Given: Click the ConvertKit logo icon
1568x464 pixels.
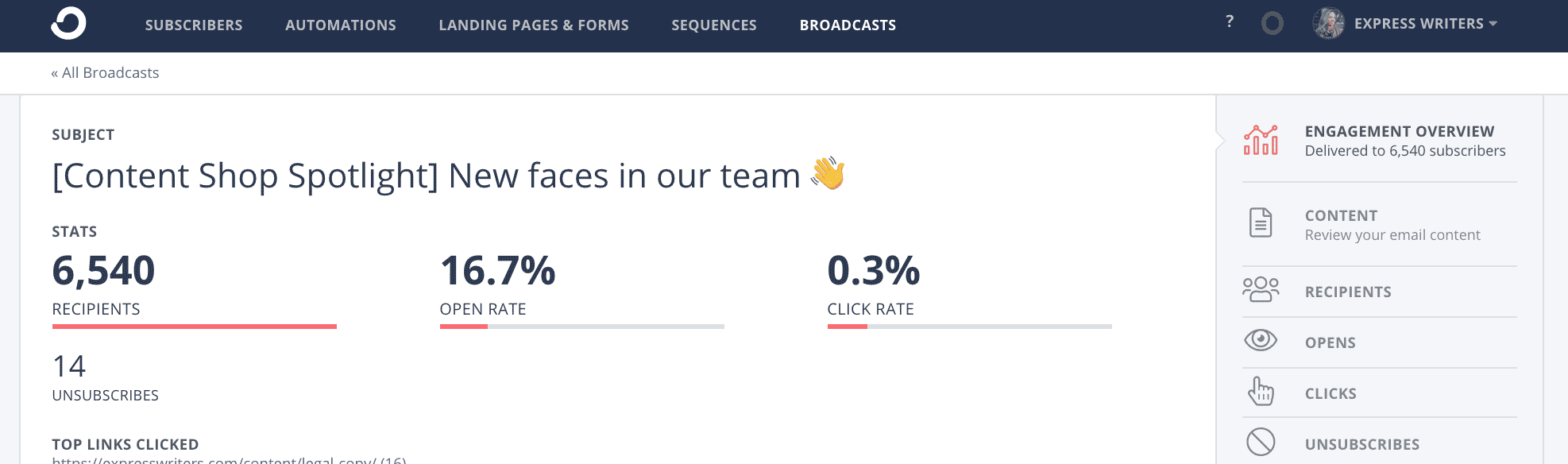Looking at the screenshot, I should [68, 24].
